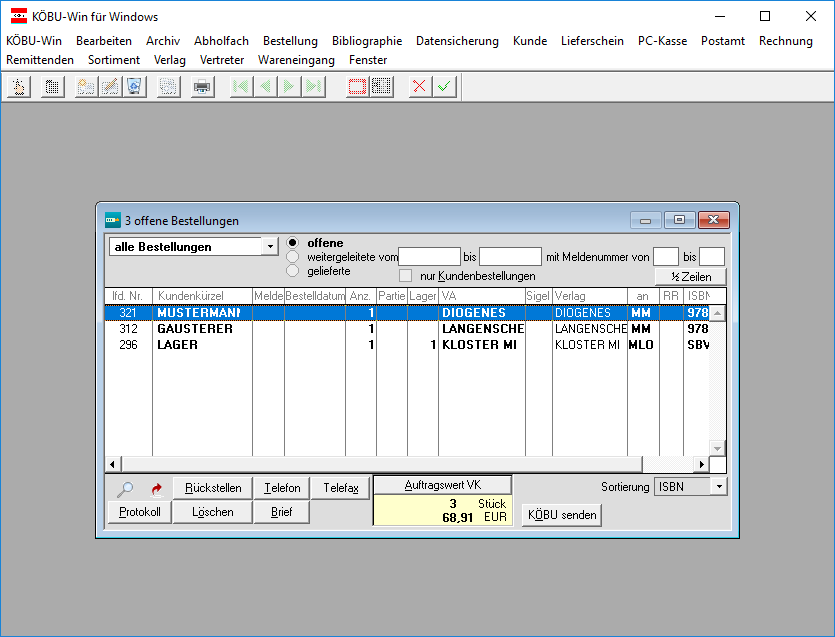Screen dimensions: 835x637
Task: Click the dotted grid list toolbar icon
Action: pos(52,86)
